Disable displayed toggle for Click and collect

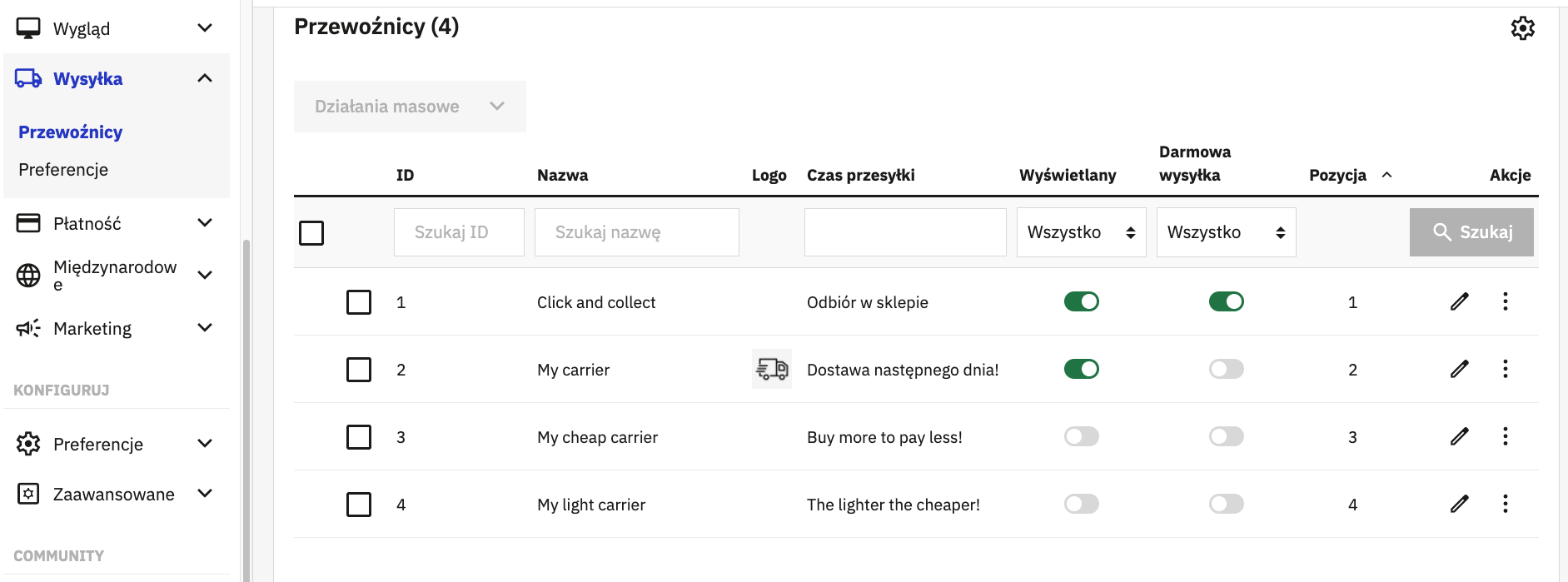click(1081, 301)
